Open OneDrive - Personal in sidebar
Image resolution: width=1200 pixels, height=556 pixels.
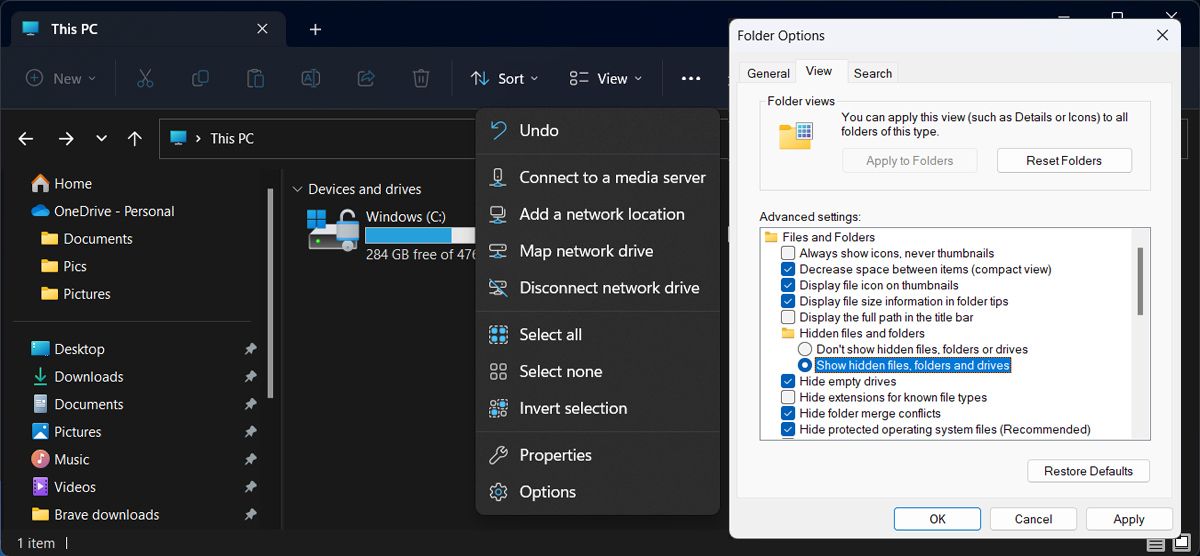(x=103, y=211)
